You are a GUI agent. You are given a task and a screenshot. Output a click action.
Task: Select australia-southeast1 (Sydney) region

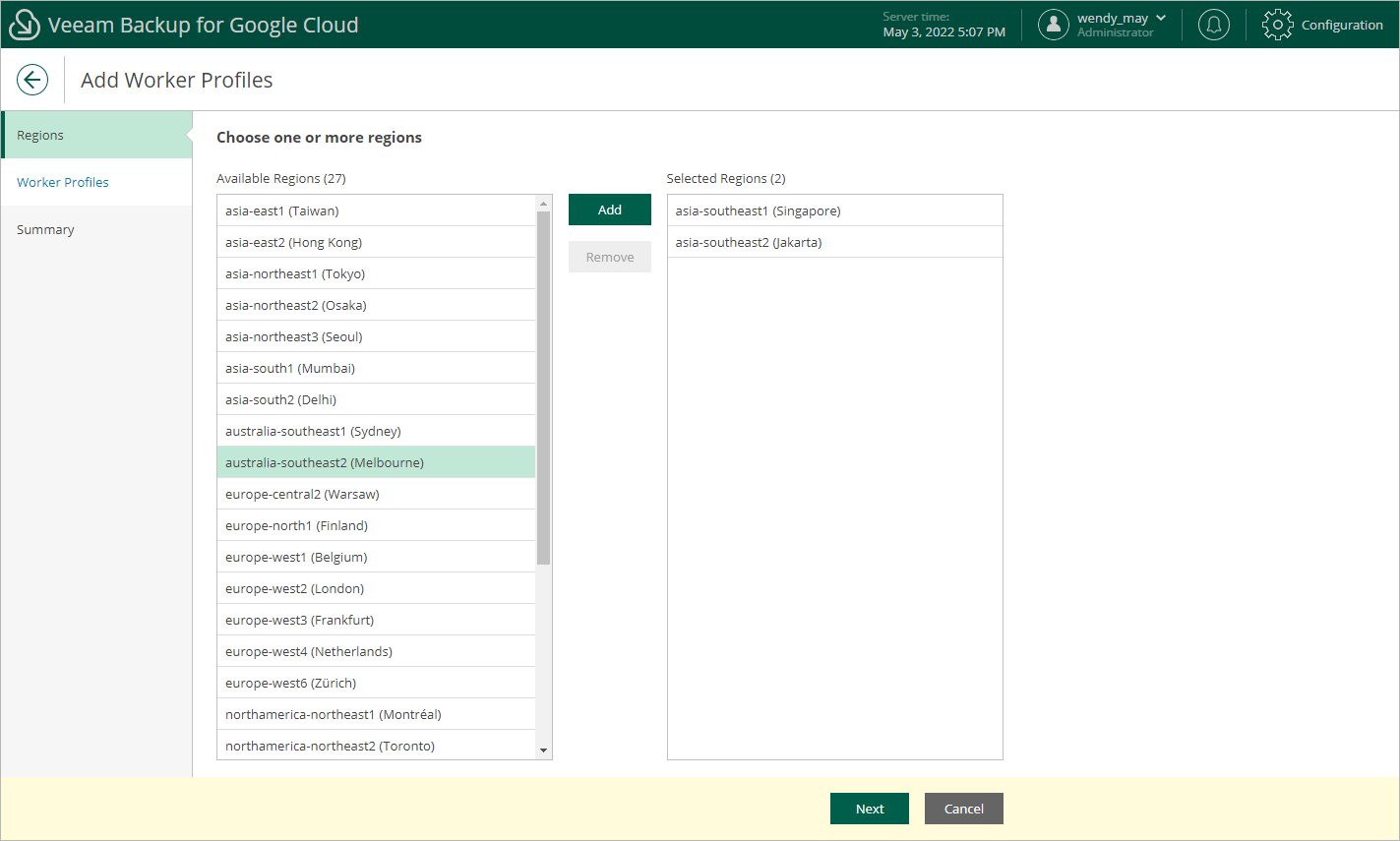pos(376,431)
